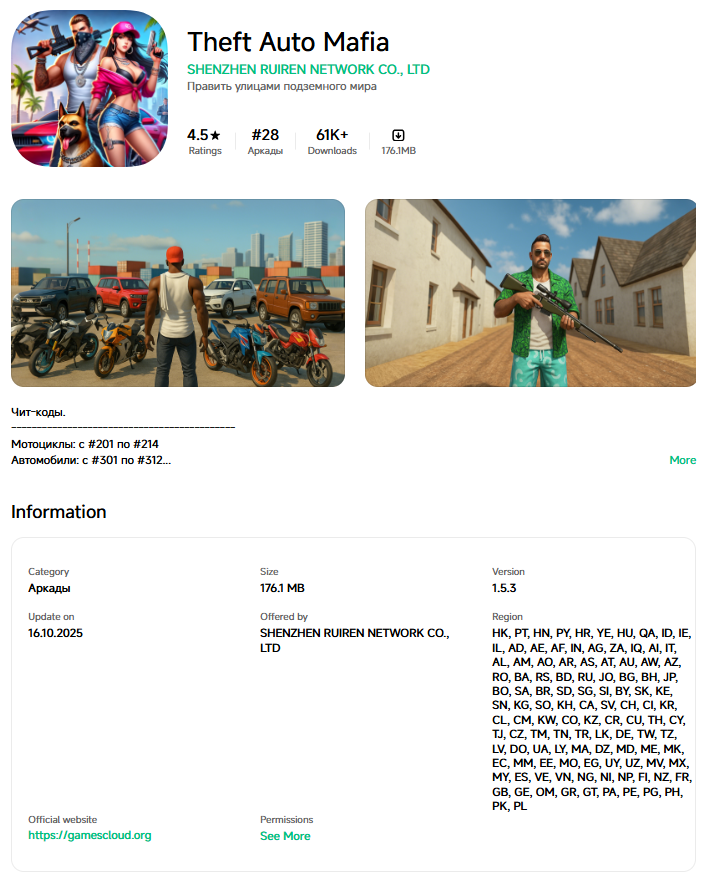The width and height of the screenshot is (706, 883).
Task: Click the Information section heading
Action: (x=58, y=512)
